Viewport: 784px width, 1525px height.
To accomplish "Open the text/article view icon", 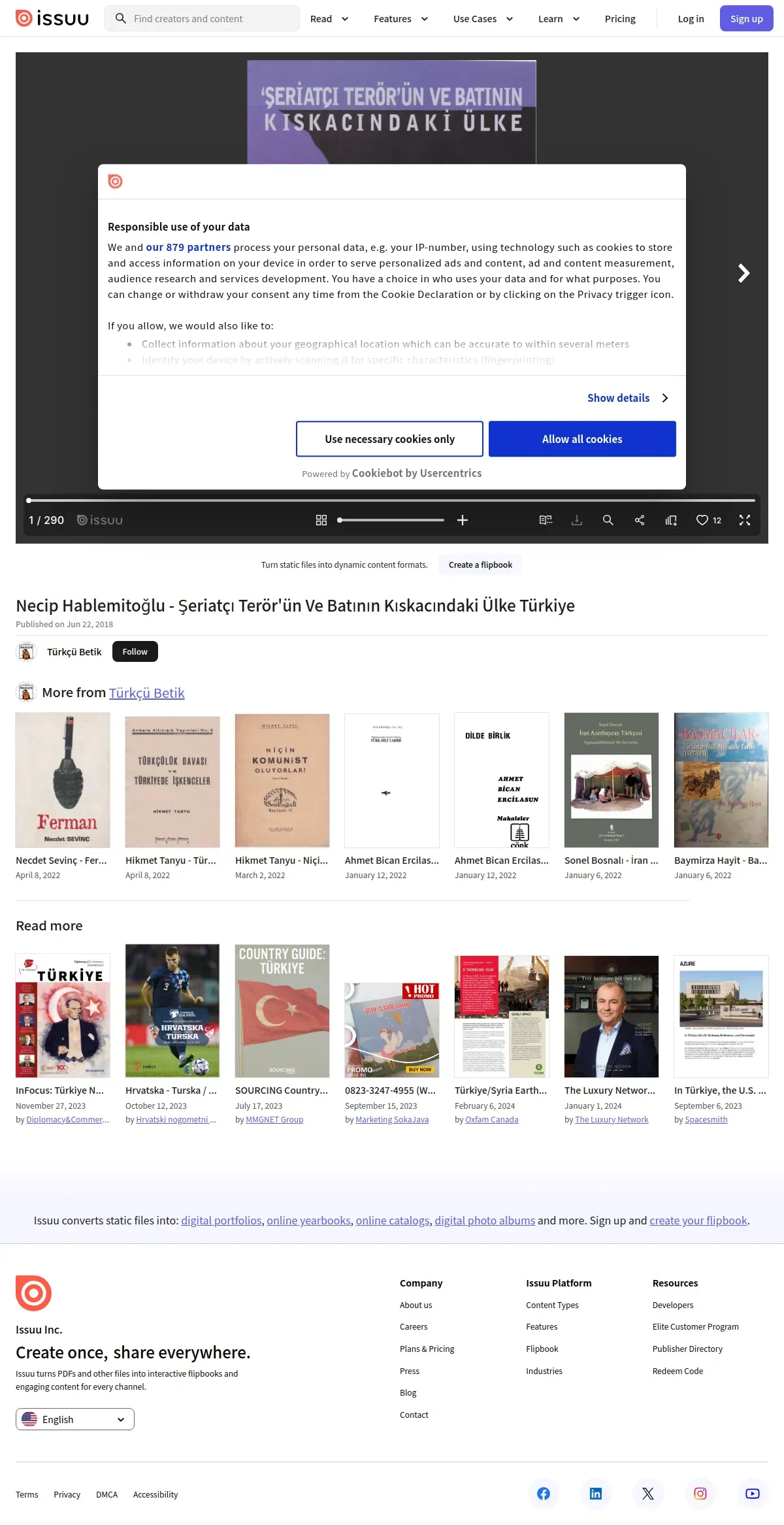I will click(x=546, y=520).
